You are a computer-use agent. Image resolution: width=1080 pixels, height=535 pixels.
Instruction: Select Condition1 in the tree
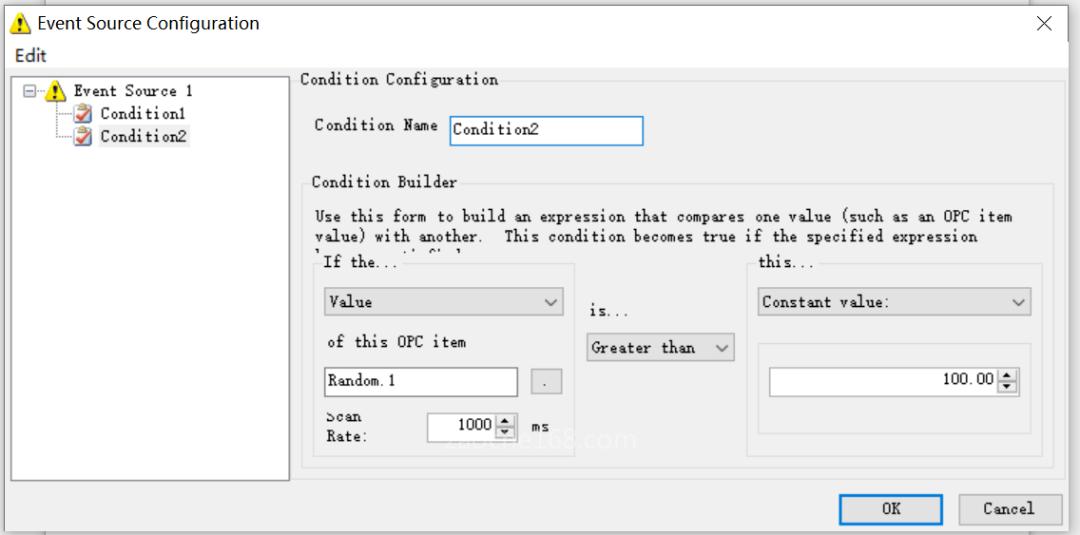pyautogui.click(x=142, y=114)
